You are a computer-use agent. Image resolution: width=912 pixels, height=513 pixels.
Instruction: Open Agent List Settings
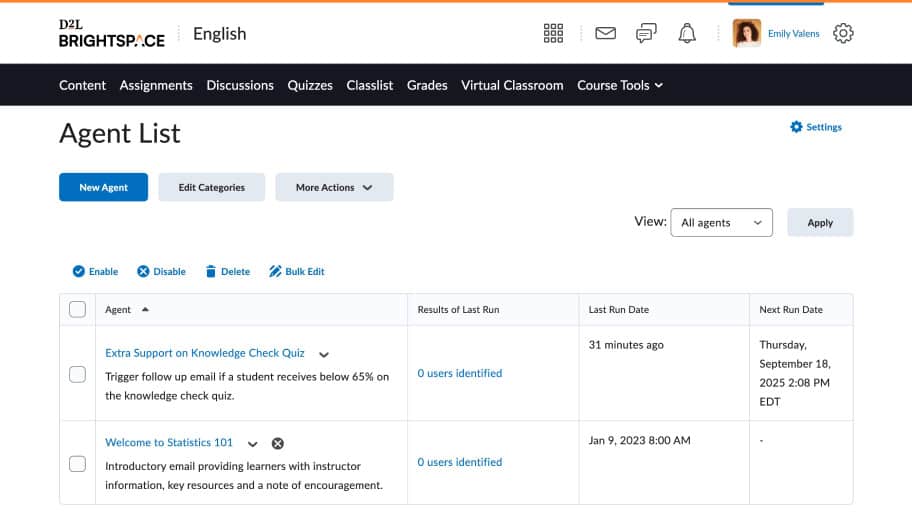pyautogui.click(x=816, y=127)
